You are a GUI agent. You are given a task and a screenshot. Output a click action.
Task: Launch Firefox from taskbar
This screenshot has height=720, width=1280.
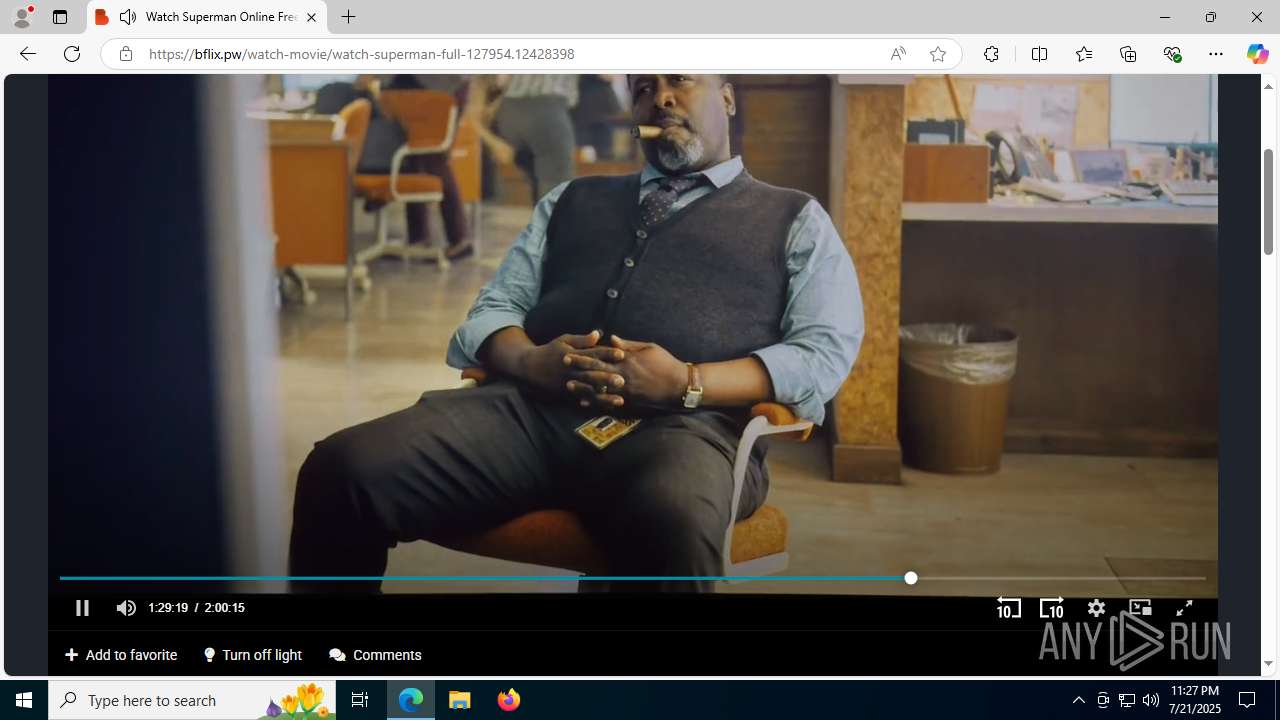[x=509, y=700]
